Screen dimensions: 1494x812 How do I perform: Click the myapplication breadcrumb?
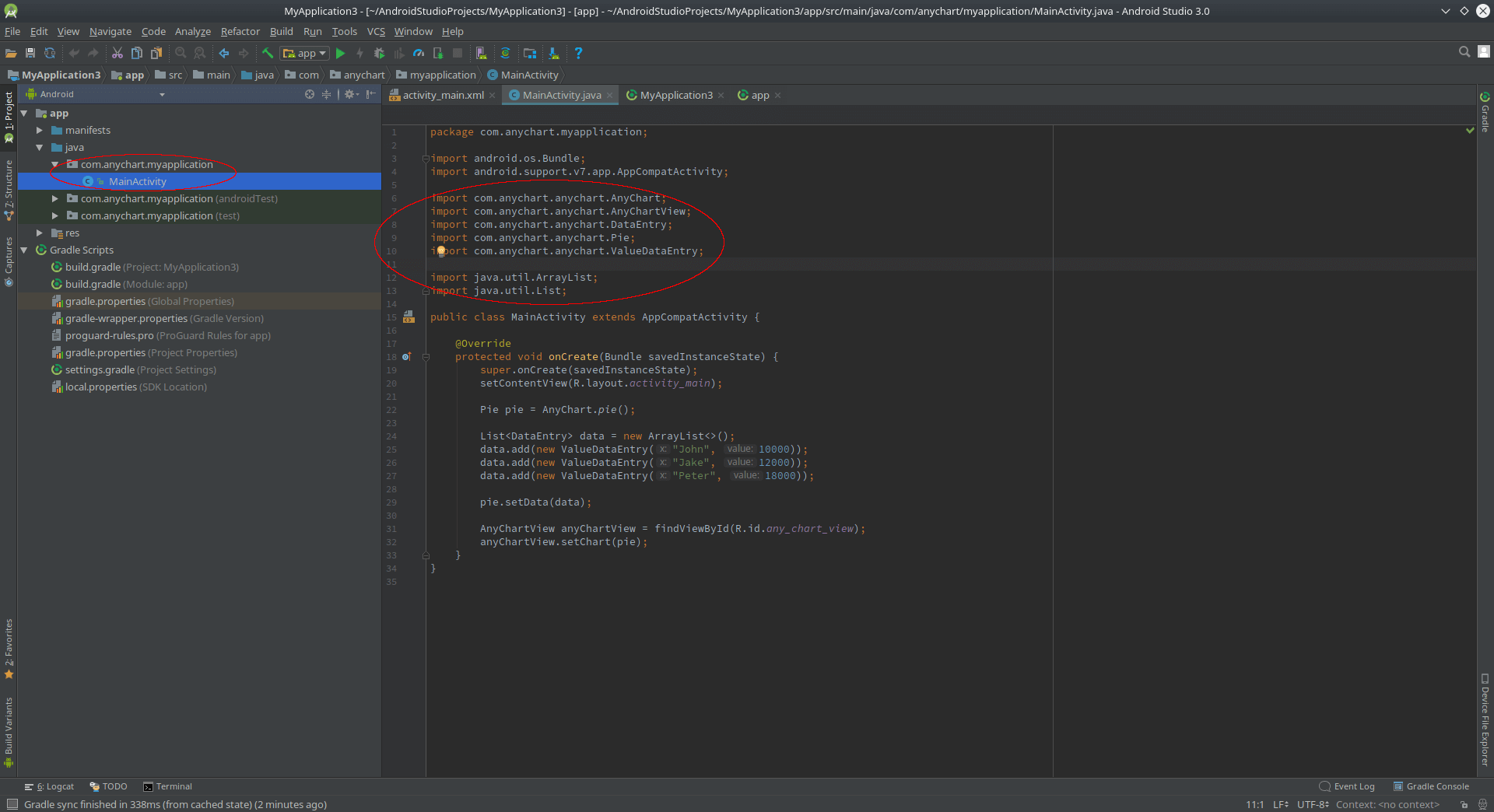click(436, 75)
